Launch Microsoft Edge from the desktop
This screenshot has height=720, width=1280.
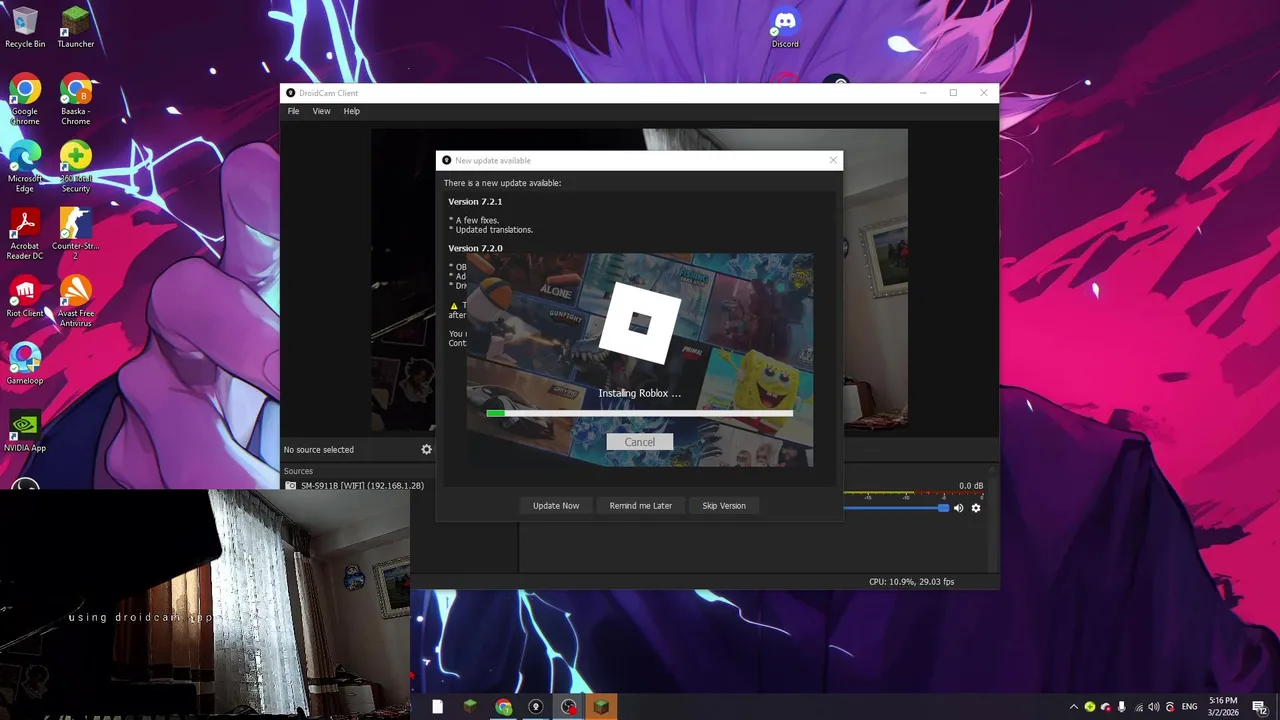25,167
